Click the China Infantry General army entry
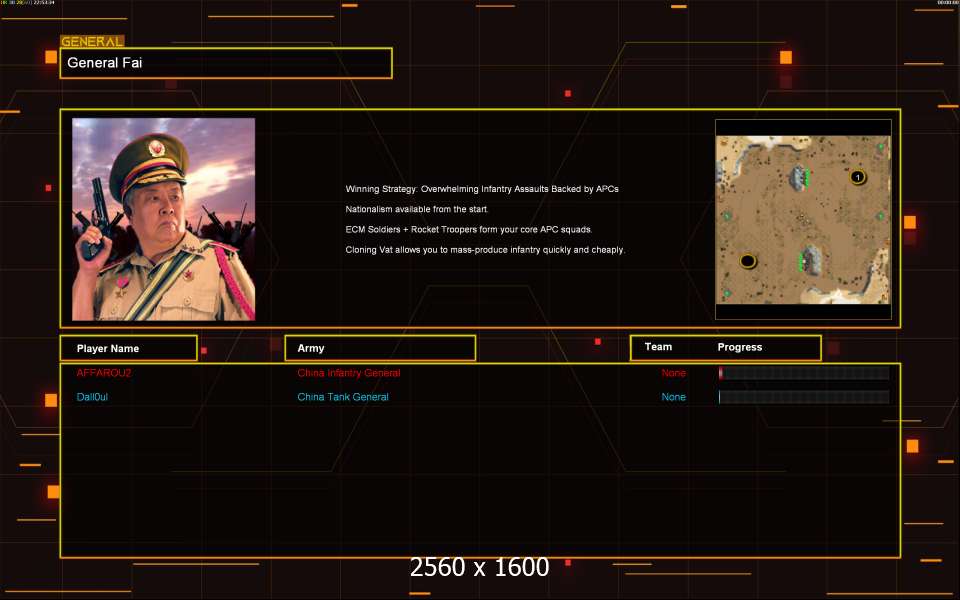 coord(349,373)
